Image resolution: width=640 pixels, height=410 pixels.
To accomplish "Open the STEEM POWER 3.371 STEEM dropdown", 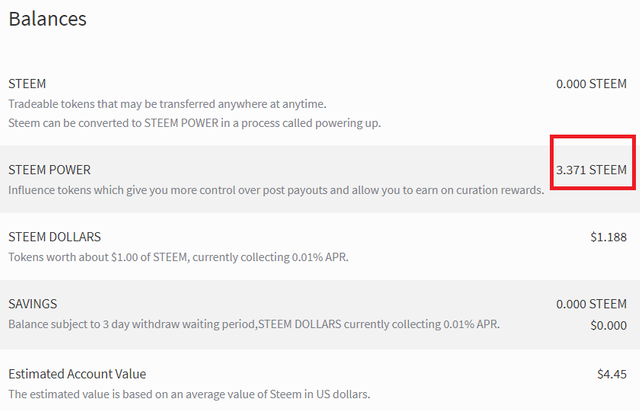I will tap(591, 170).
